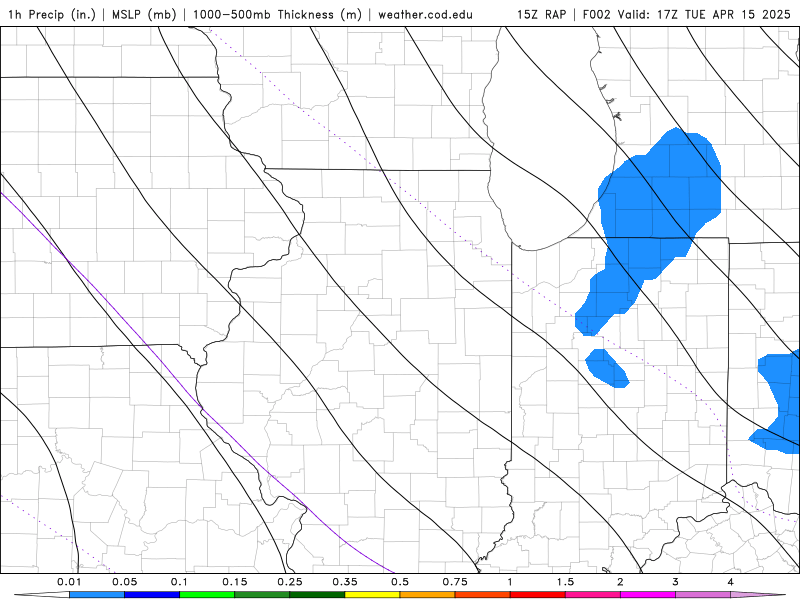Click the legend value 2
Screen dimensions: 800x600
620,582
